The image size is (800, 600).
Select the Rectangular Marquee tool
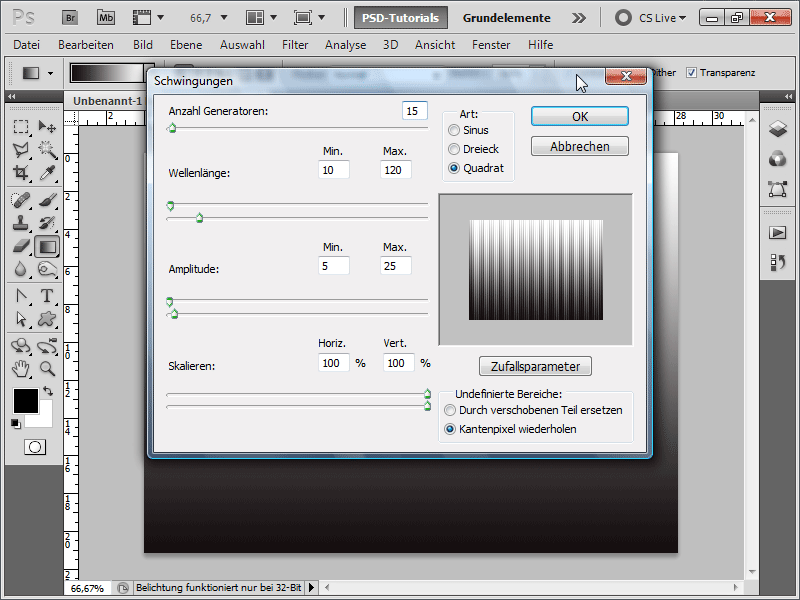click(x=21, y=126)
